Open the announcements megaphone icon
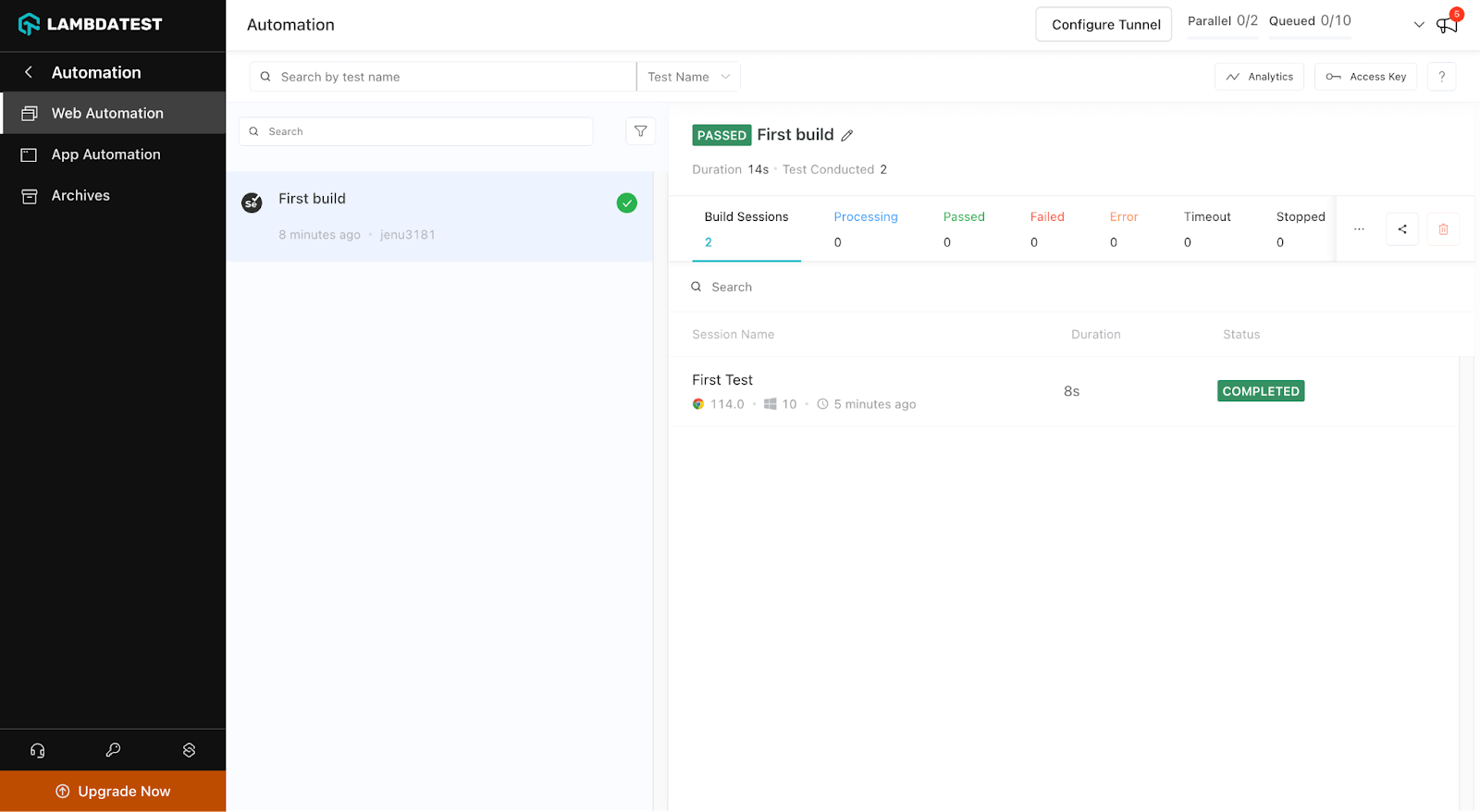 click(x=1447, y=25)
